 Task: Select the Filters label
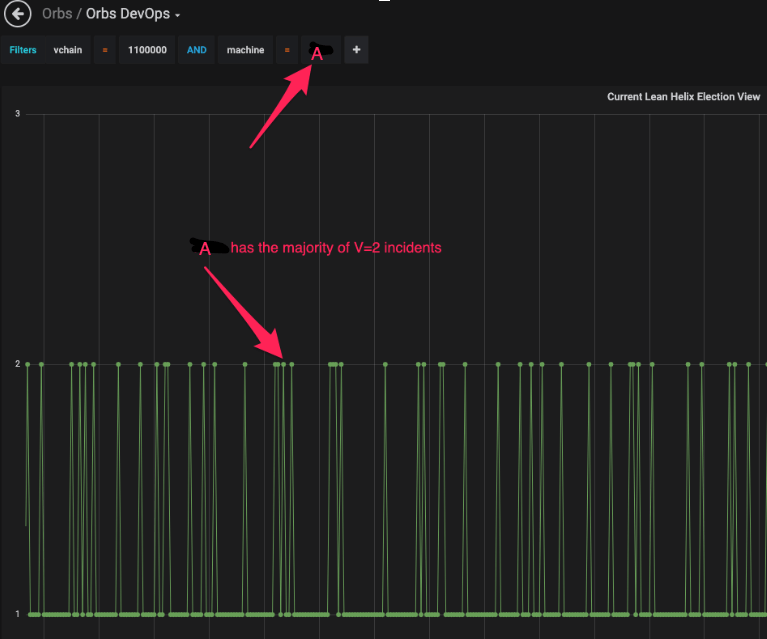(x=23, y=50)
